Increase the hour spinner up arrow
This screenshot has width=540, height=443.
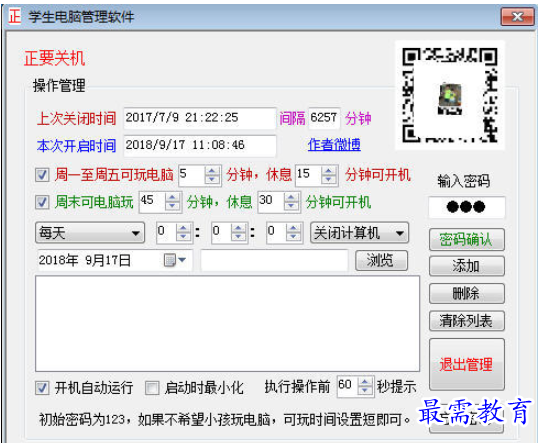click(183, 228)
